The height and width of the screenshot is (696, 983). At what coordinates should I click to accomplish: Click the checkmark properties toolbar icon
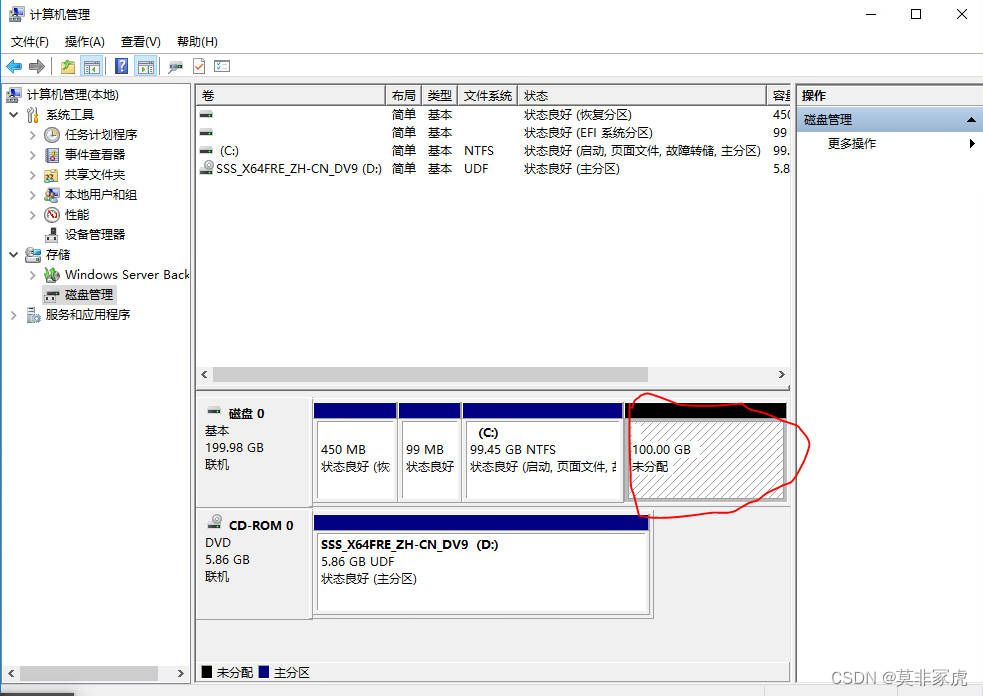click(199, 66)
